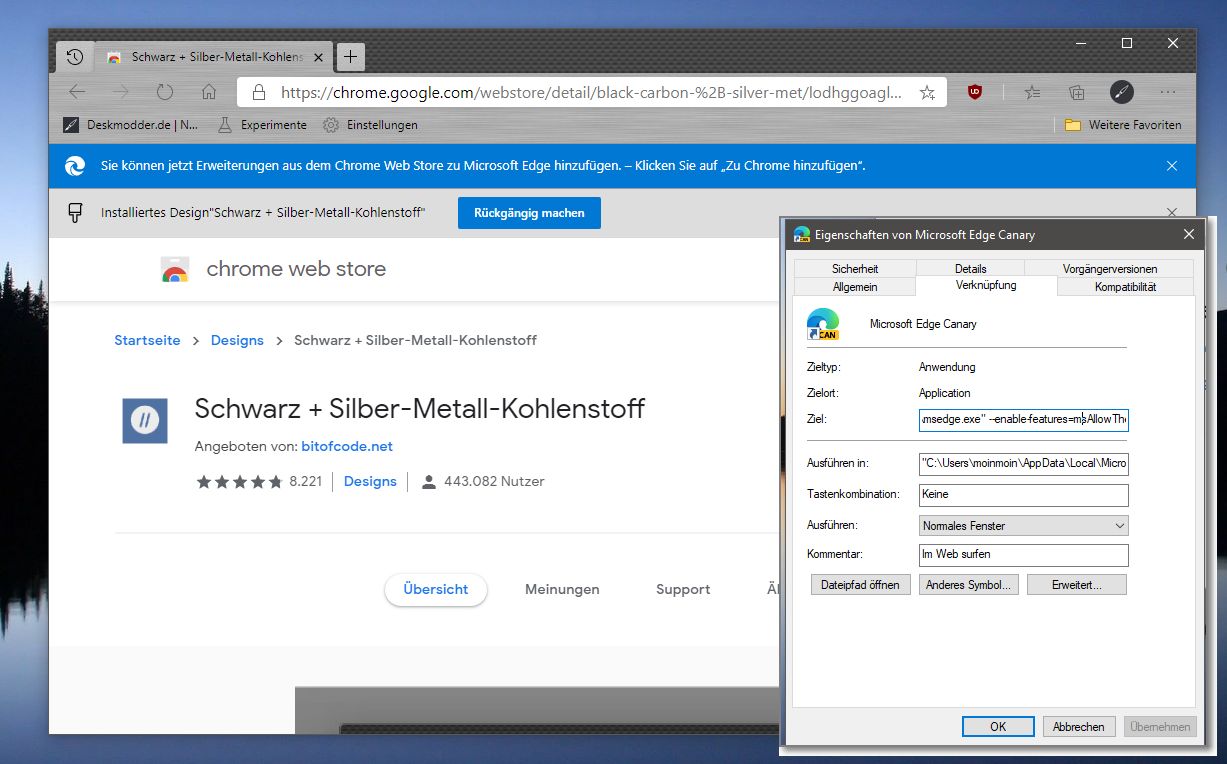Open the Edge profile avatar

(x=1122, y=92)
